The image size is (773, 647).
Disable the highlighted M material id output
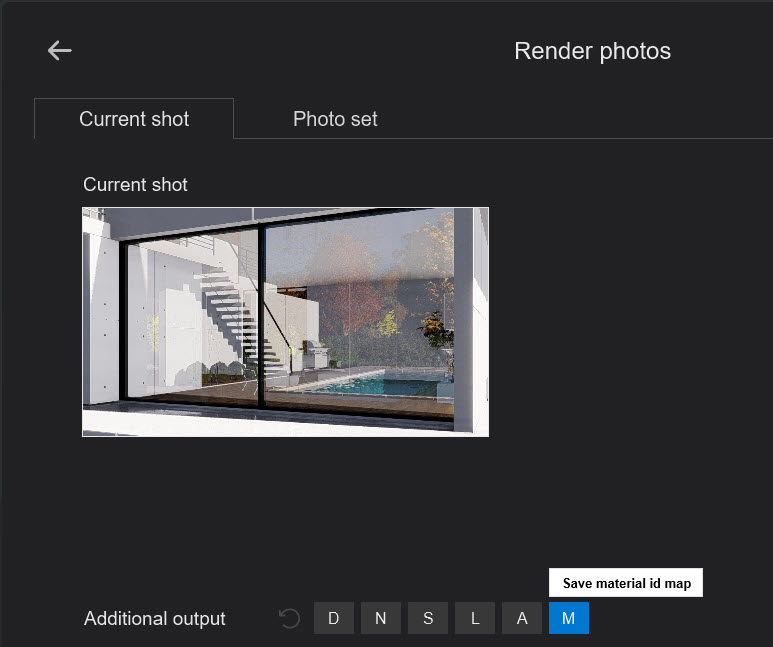569,619
